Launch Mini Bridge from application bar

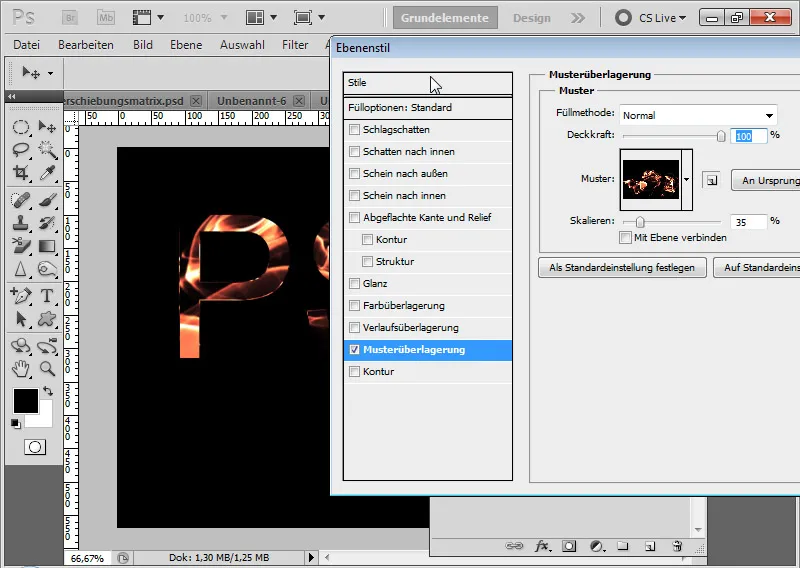(106, 18)
